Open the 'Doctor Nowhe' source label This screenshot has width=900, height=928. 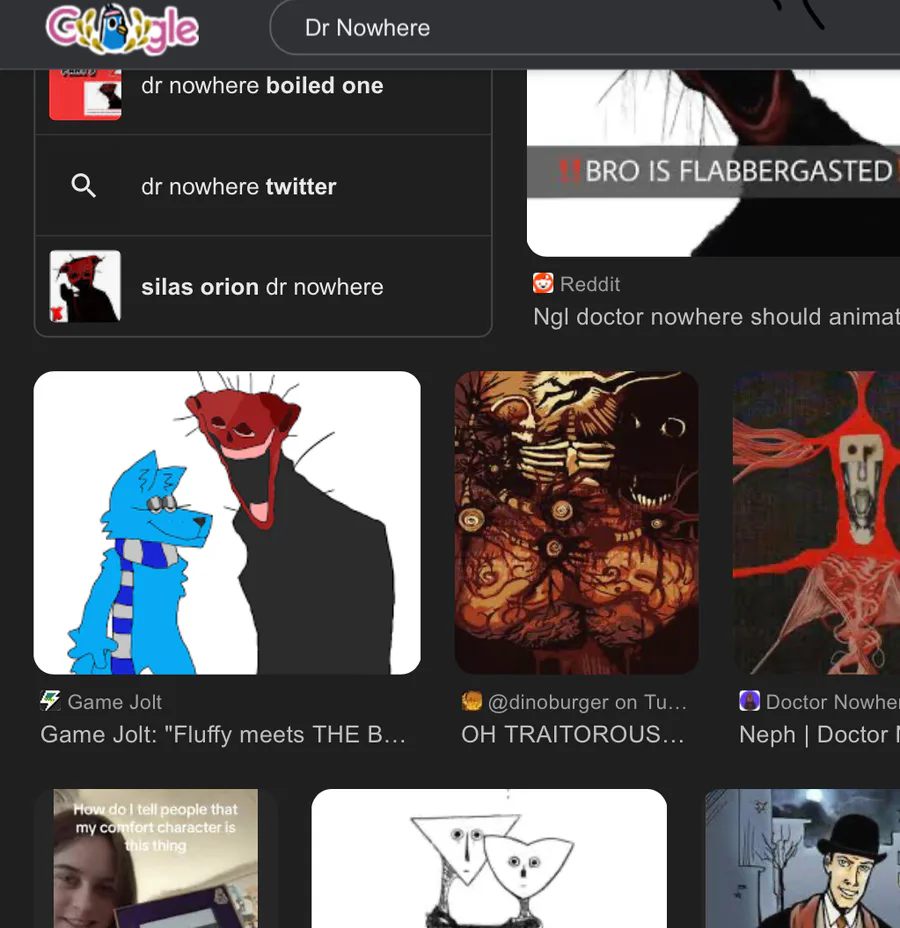pyautogui.click(x=833, y=702)
